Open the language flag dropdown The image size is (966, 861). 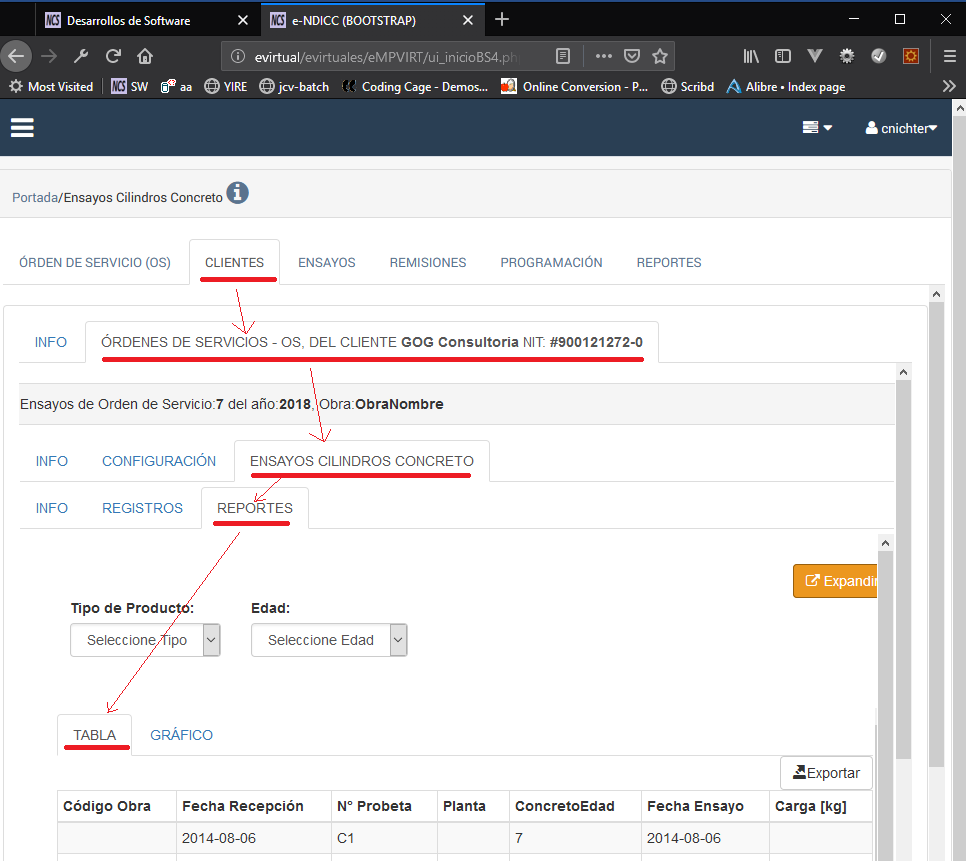(x=817, y=128)
